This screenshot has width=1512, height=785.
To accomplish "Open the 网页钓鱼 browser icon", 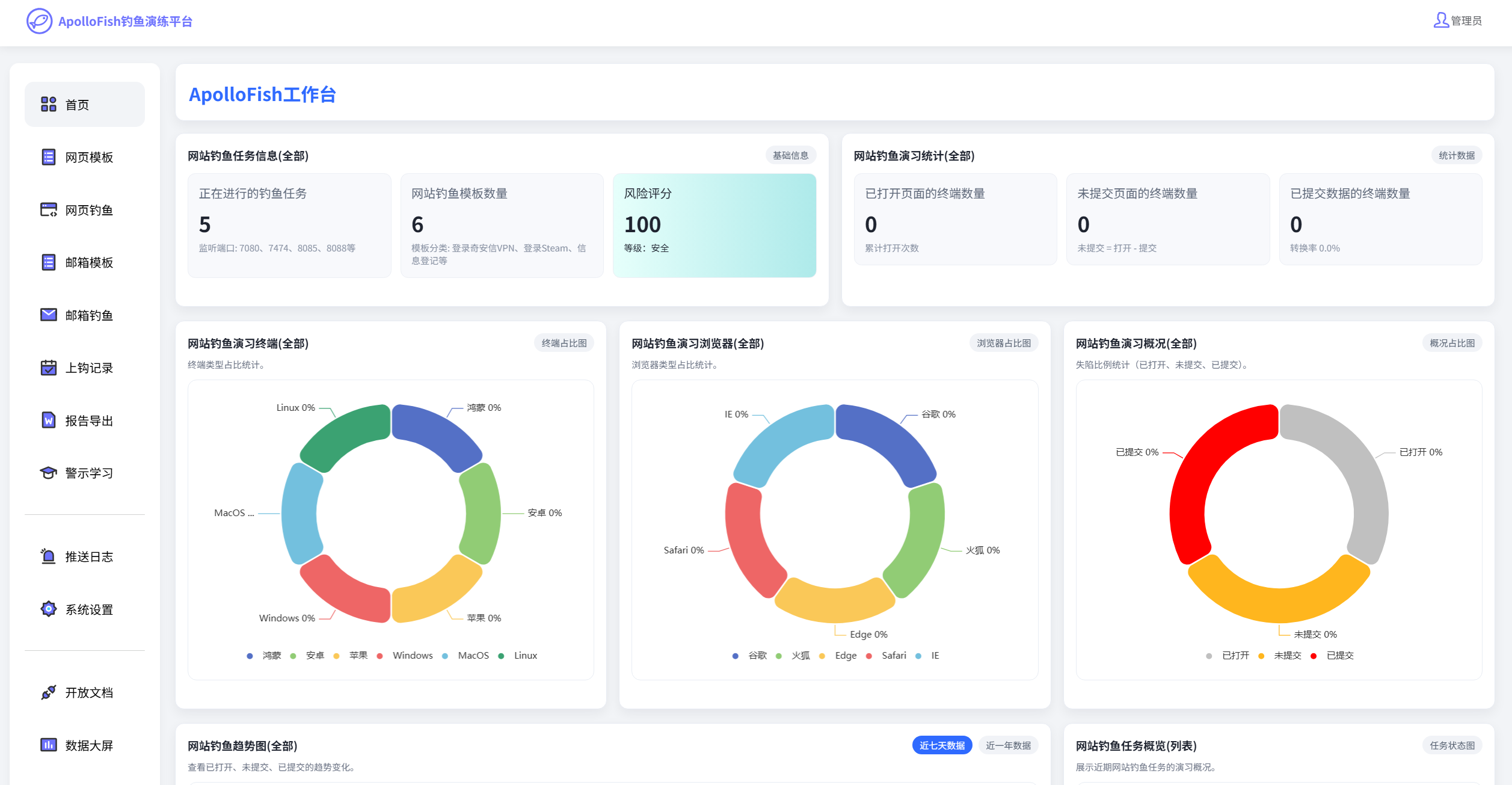I will click(49, 210).
